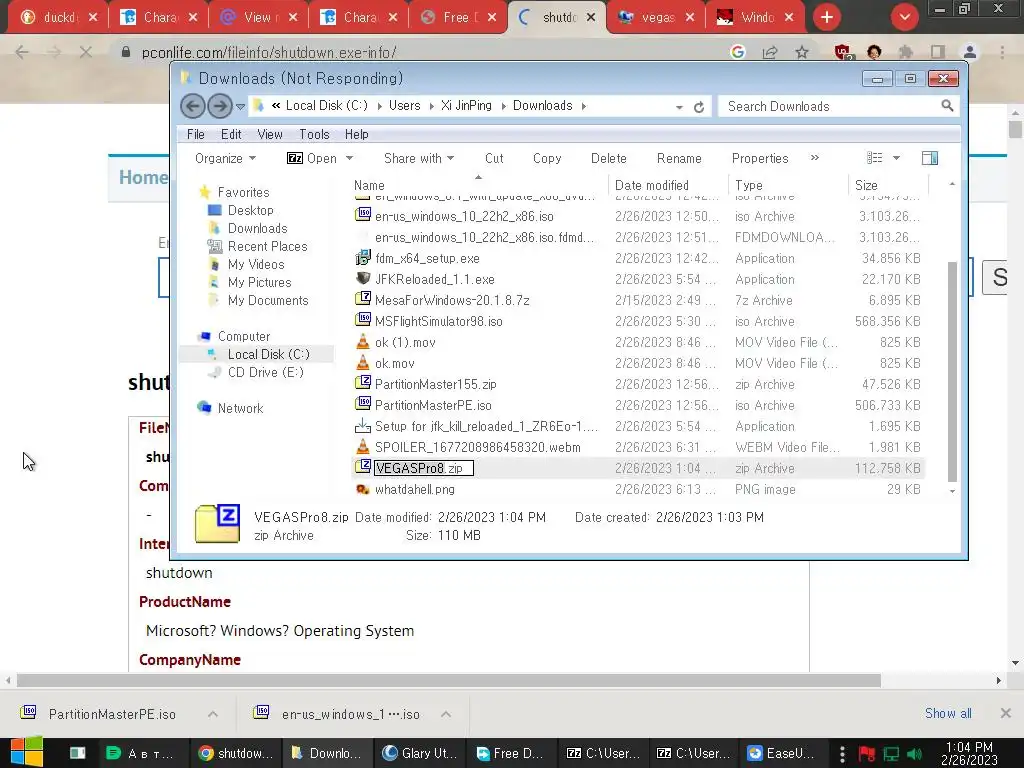1024x768 pixels.
Task: Select Local Disk (C:) in navigation pane
Action: coord(268,354)
